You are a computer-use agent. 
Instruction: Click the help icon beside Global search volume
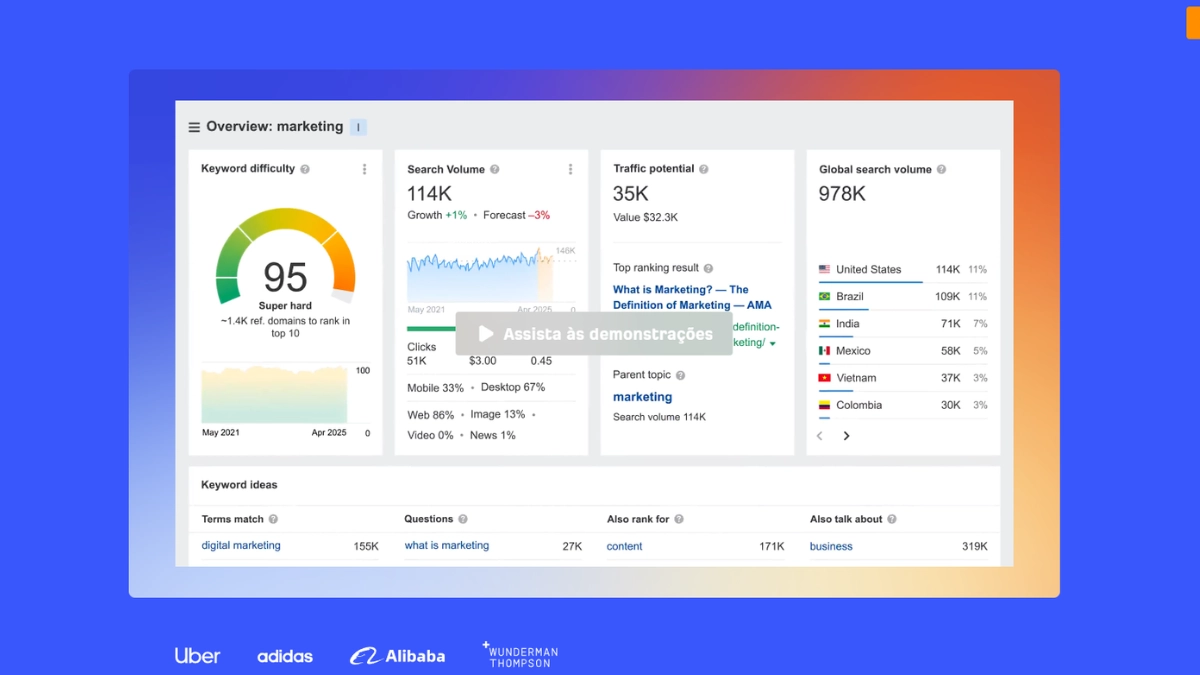941,170
